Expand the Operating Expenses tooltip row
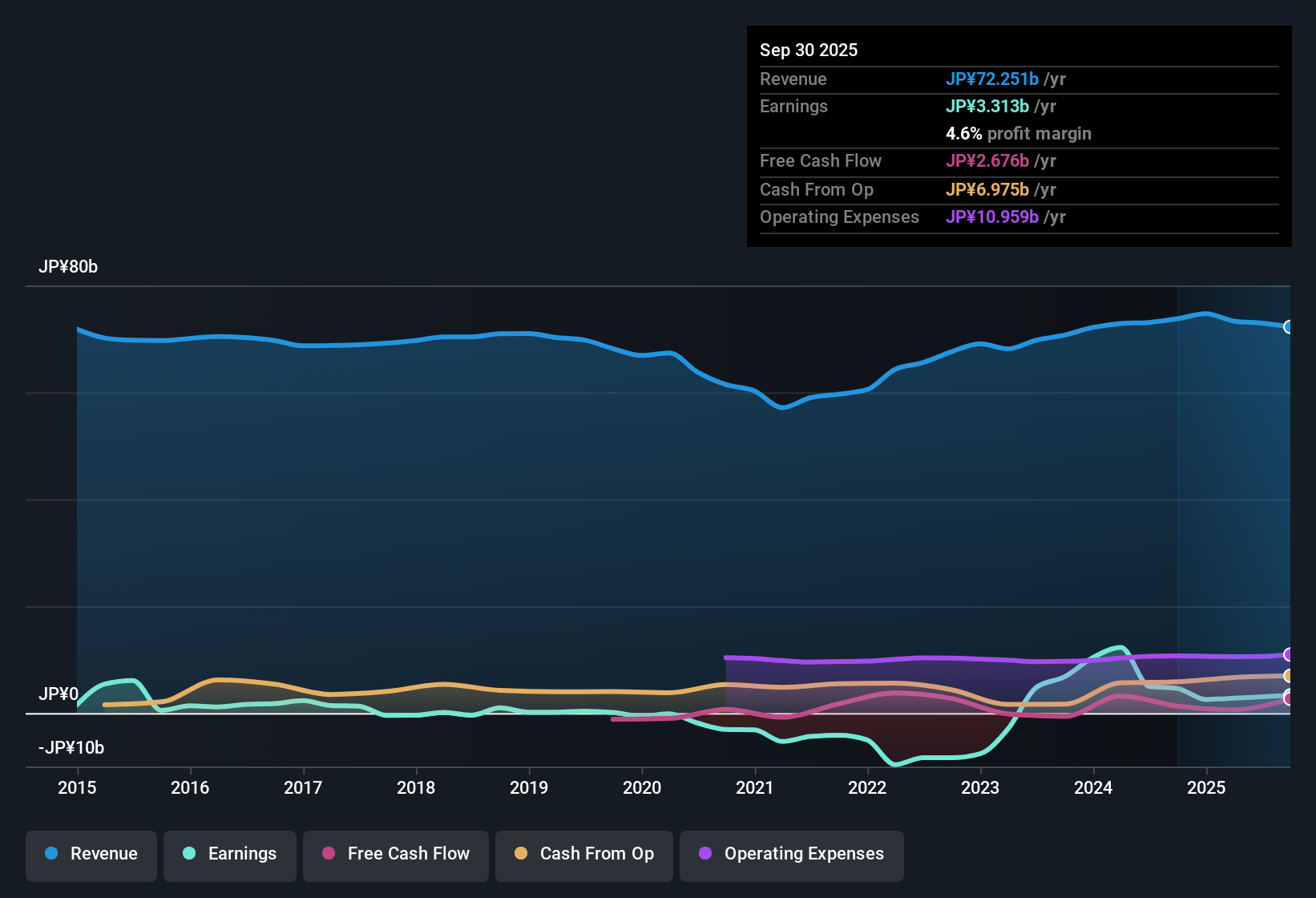The width and height of the screenshot is (1316, 898). click(839, 216)
